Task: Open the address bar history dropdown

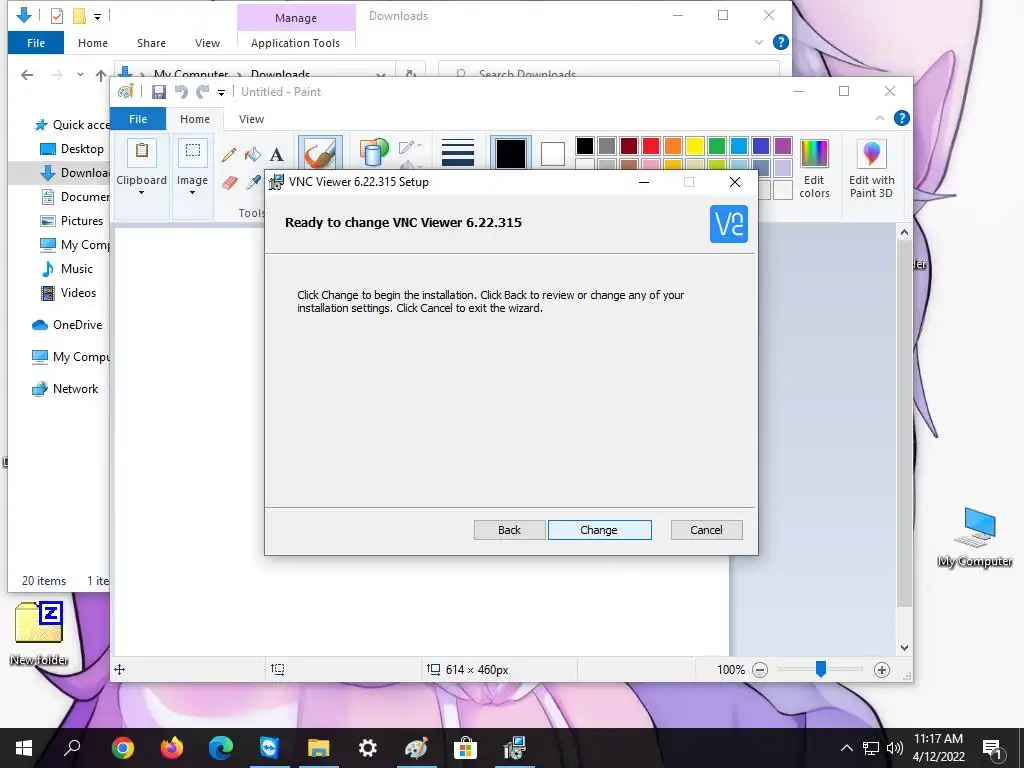Action: coord(381,74)
